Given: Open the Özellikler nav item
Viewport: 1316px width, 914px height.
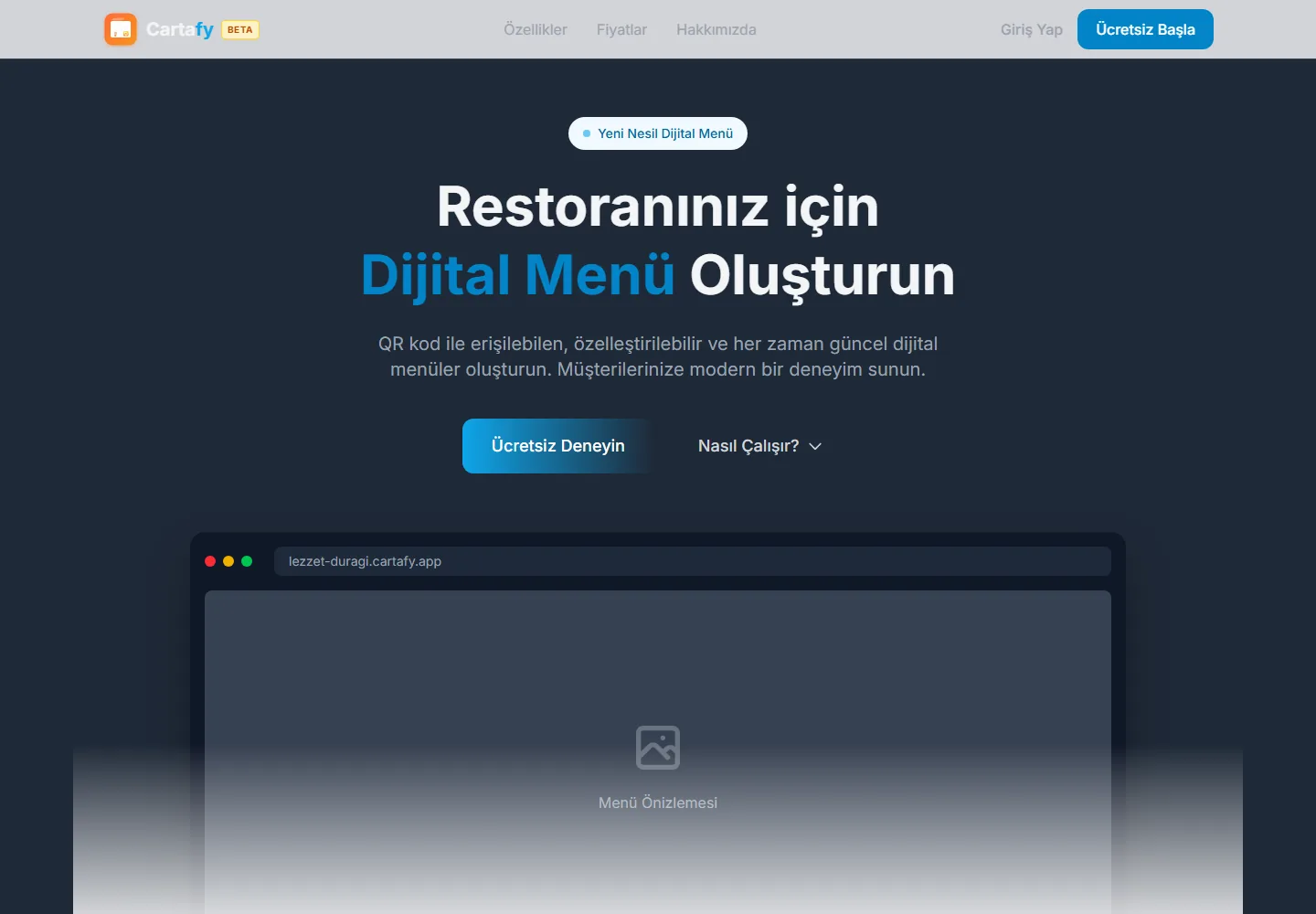Looking at the screenshot, I should tap(536, 29).
